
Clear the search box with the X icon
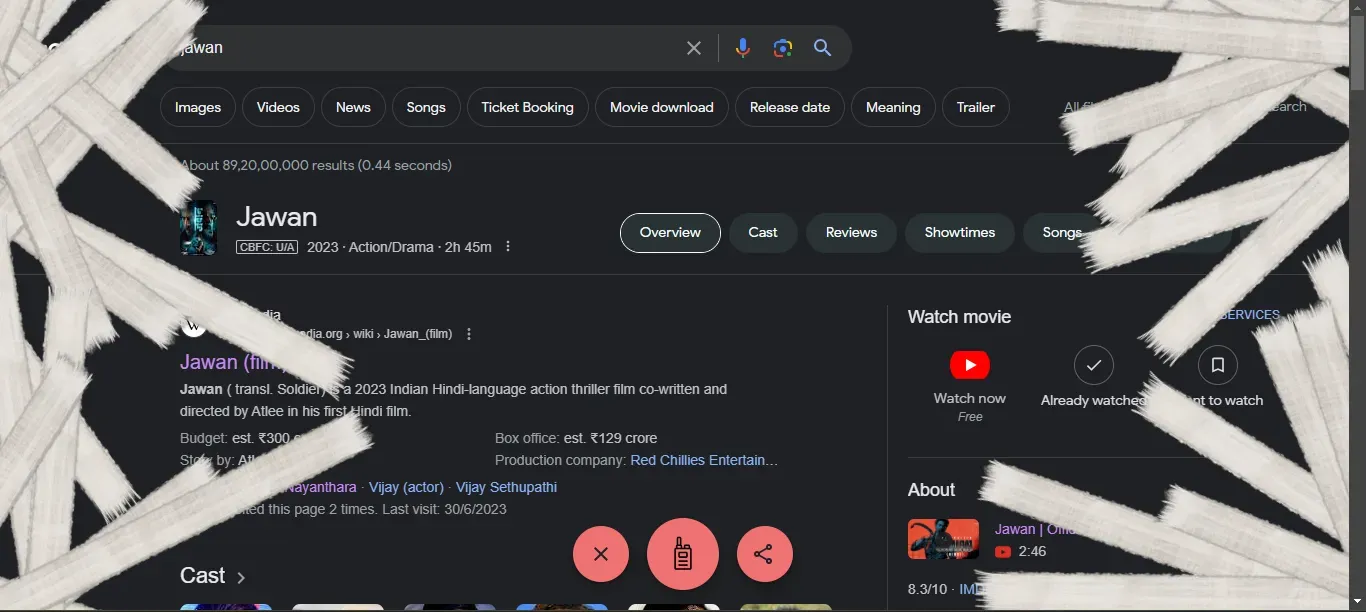[x=693, y=48]
